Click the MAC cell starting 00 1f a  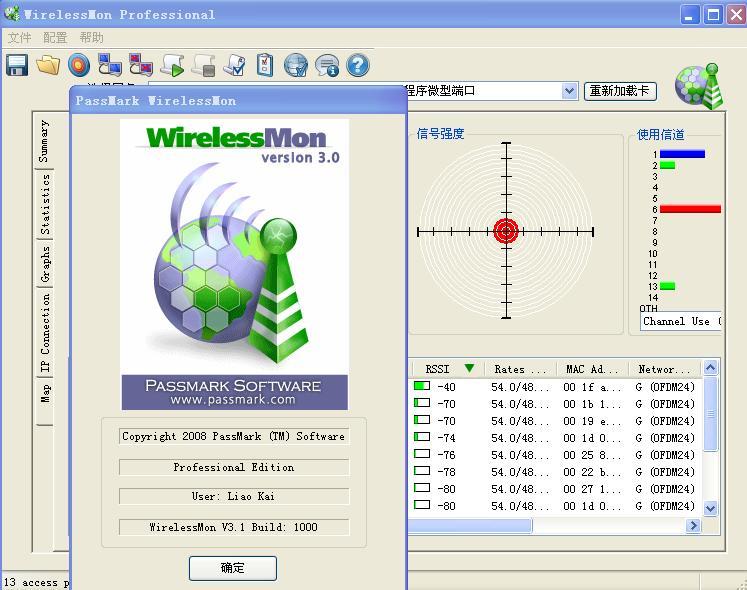(x=592, y=387)
